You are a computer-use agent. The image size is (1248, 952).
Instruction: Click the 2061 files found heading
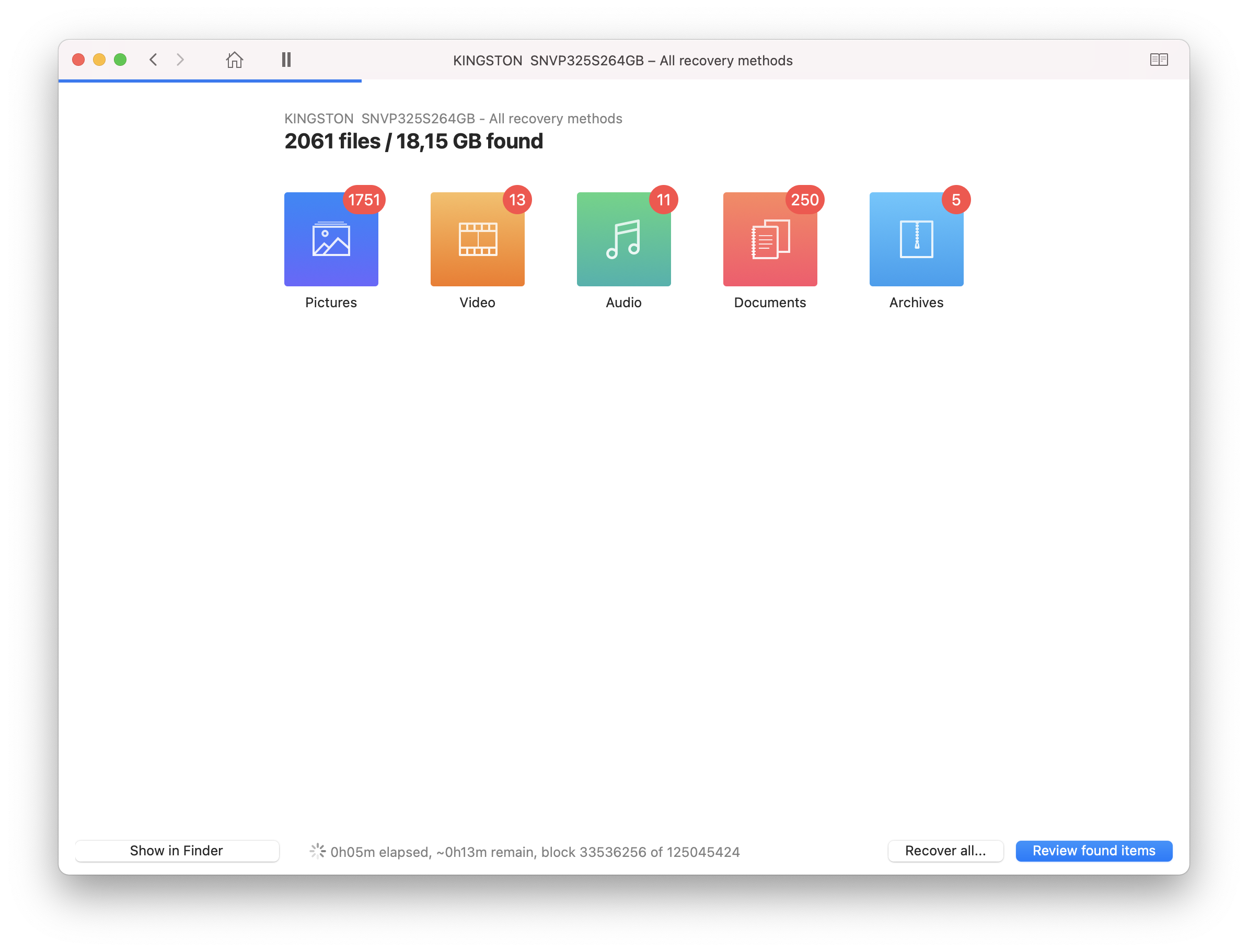(x=413, y=141)
